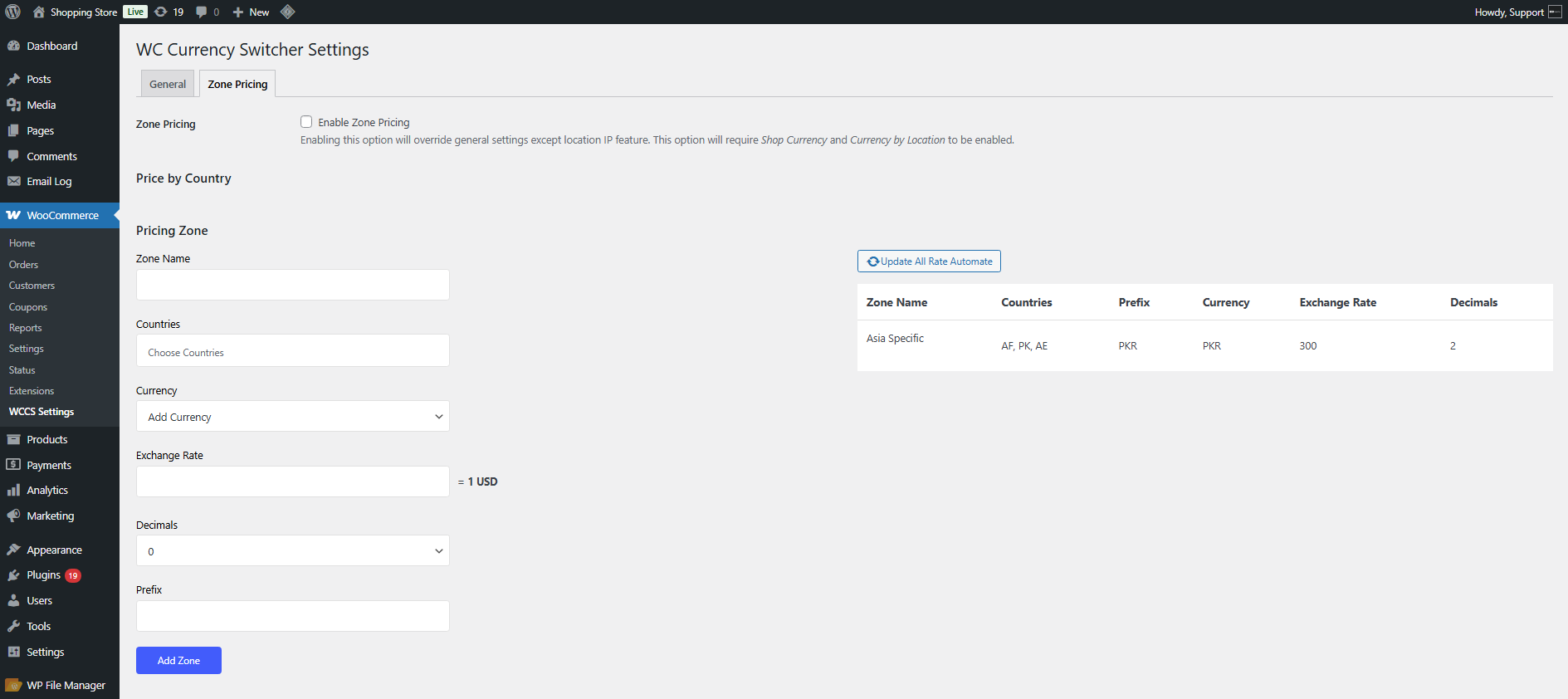Image resolution: width=1568 pixels, height=699 pixels.
Task: Click the plus New icon
Action: 238,12
